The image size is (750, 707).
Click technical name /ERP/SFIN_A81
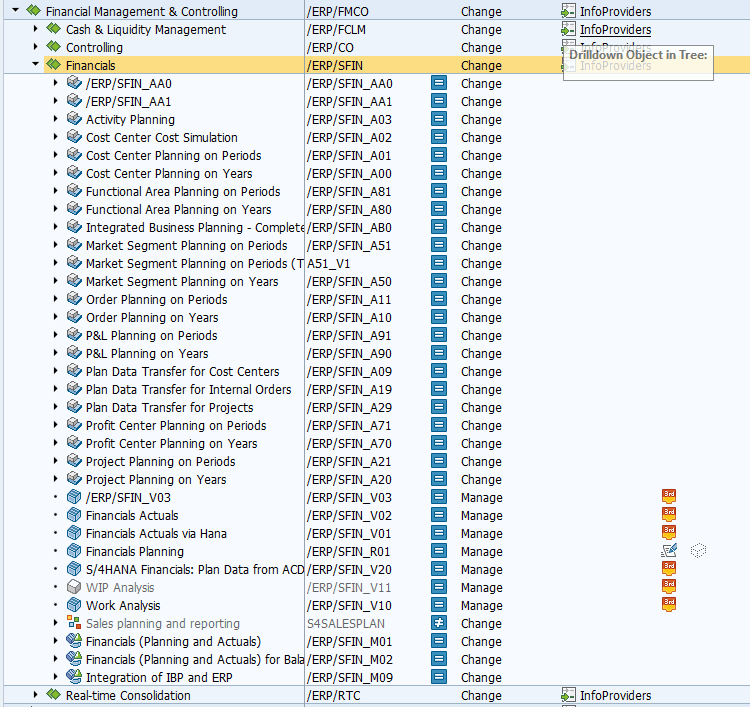[349, 191]
